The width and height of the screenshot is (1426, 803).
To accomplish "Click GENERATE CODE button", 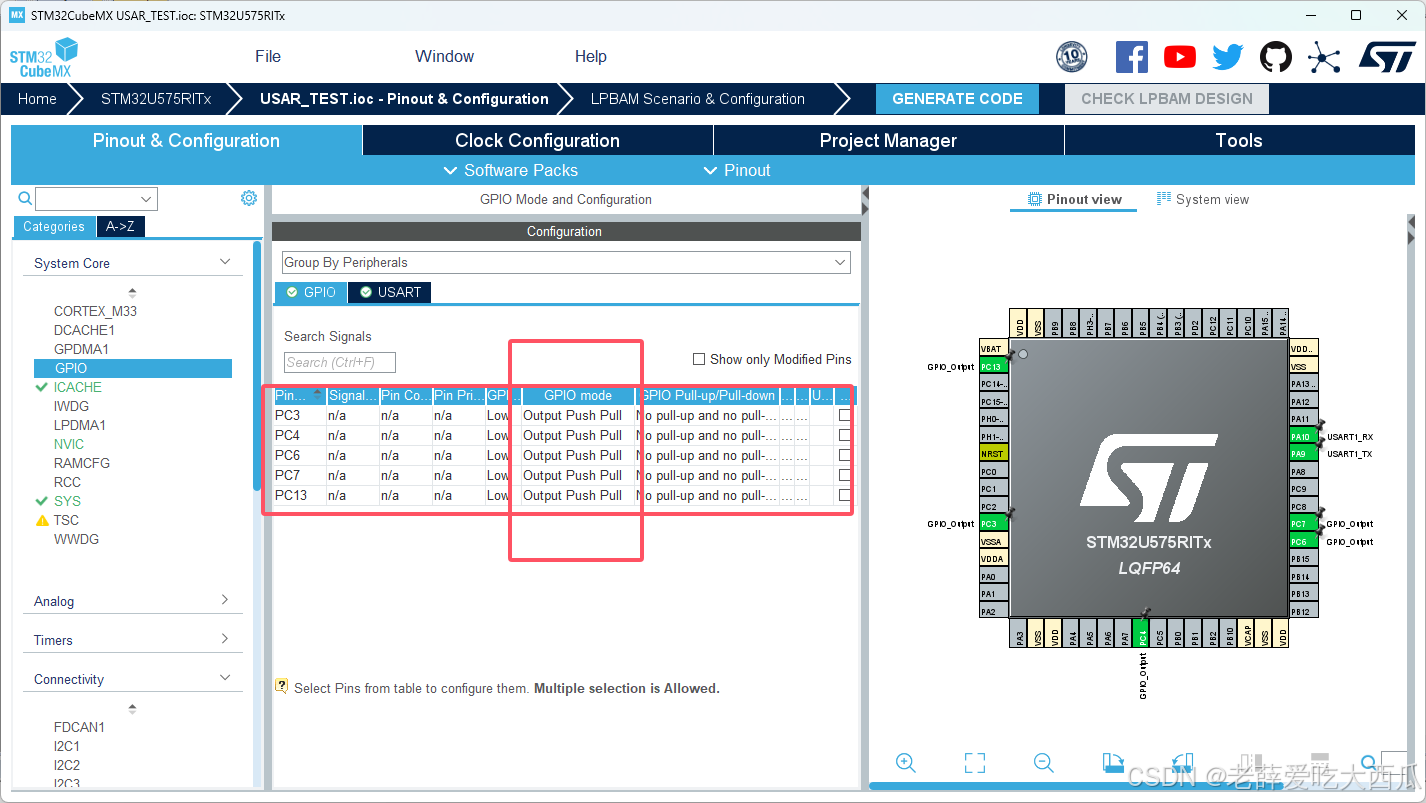I will (x=957, y=98).
